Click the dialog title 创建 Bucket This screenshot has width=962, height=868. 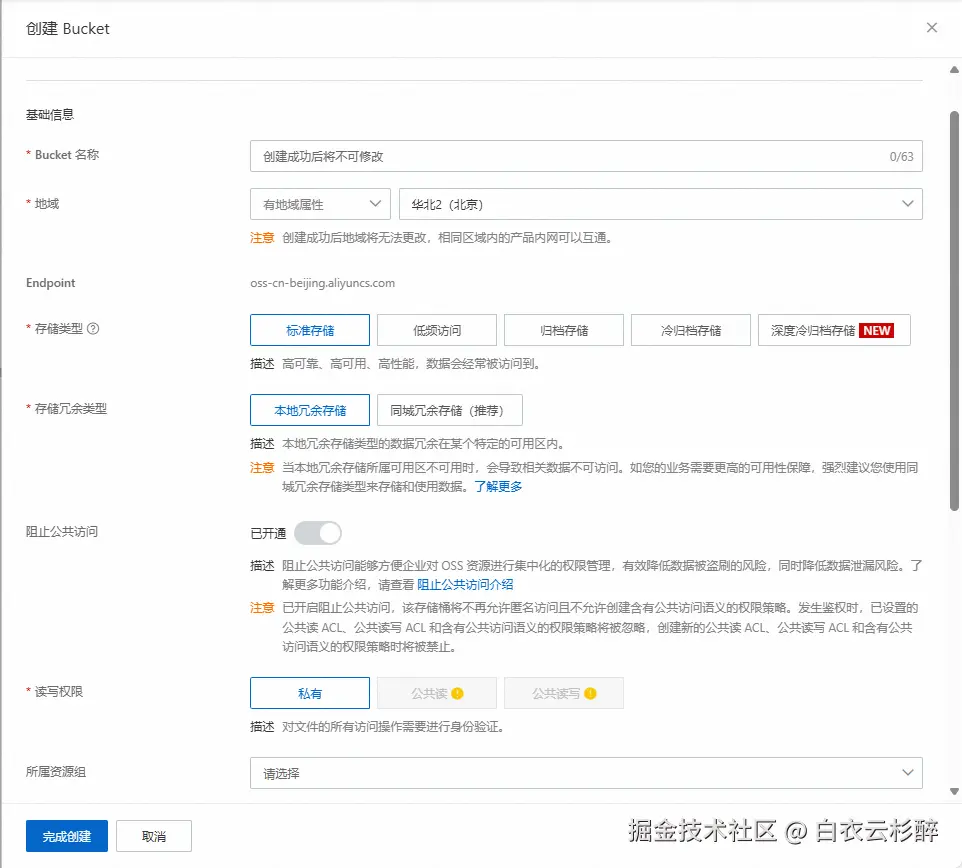pos(67,29)
